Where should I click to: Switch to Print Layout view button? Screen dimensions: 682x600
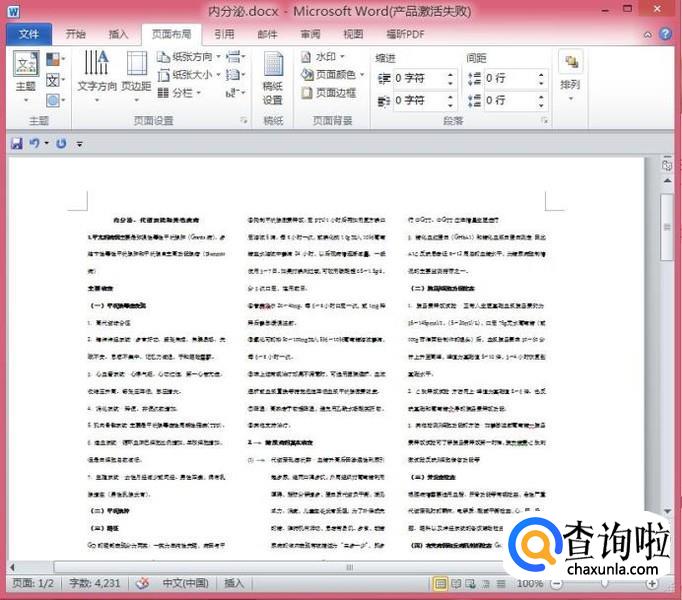pos(441,583)
